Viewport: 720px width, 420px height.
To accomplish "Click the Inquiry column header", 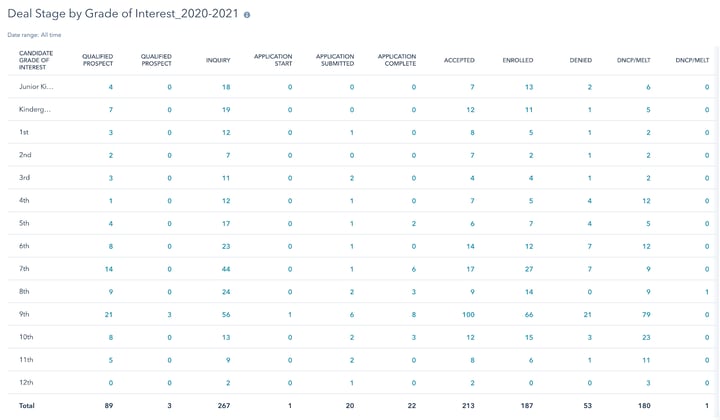I will [x=218, y=60].
